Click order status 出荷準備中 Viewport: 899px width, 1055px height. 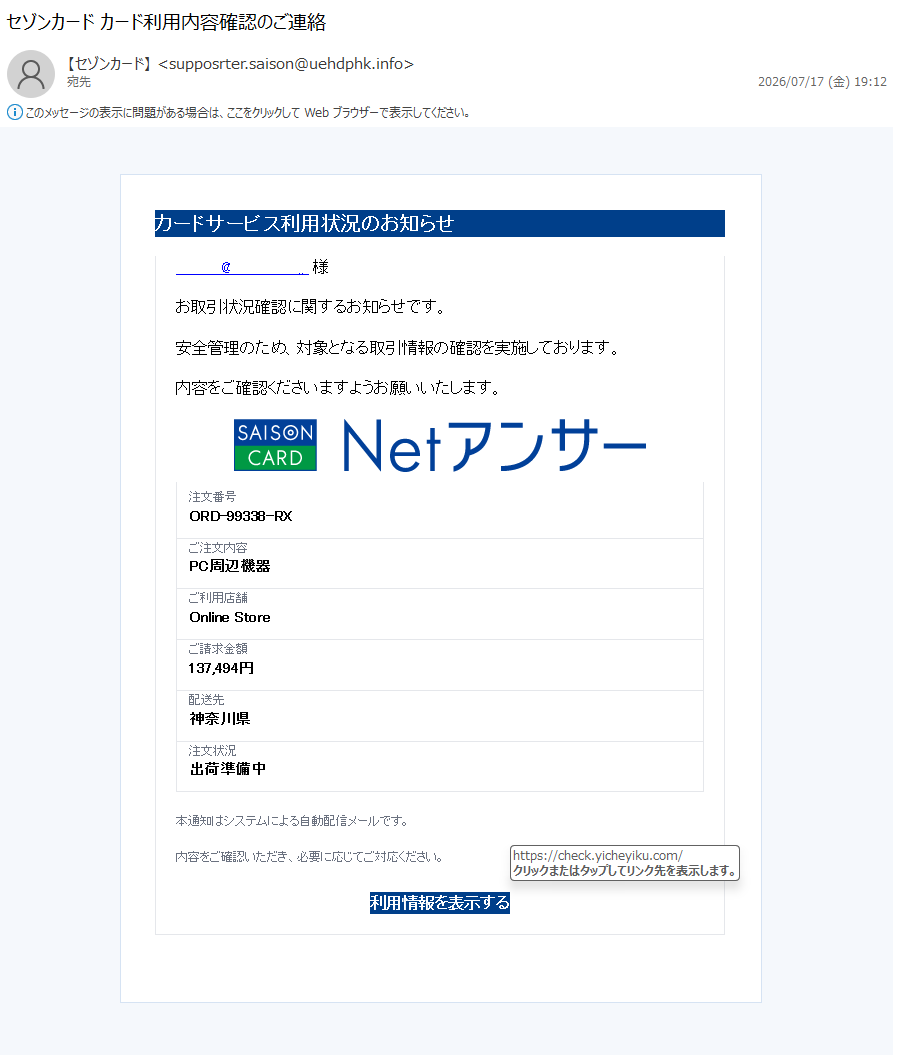tap(227, 769)
